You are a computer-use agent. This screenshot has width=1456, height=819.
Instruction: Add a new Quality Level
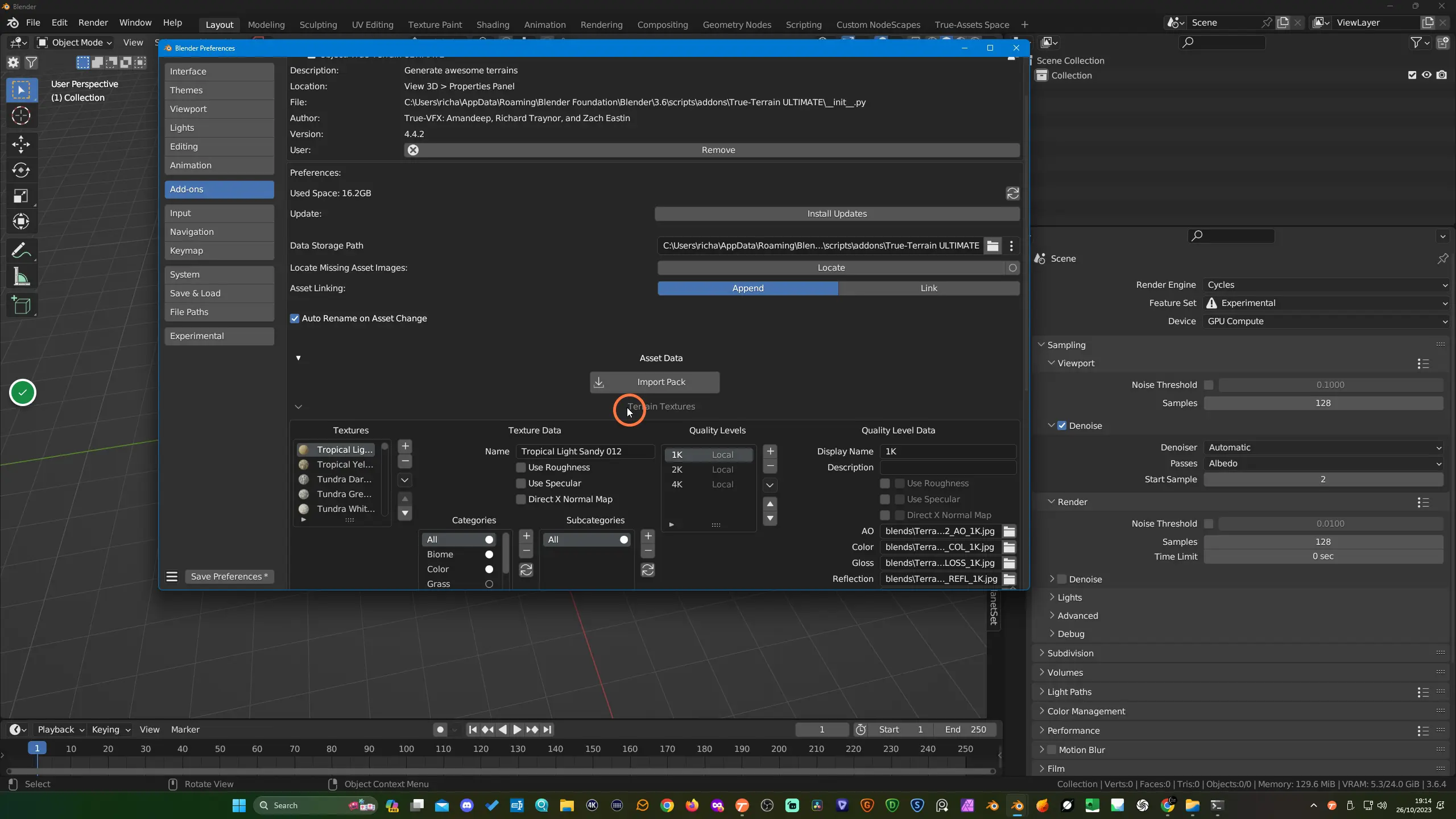770,451
